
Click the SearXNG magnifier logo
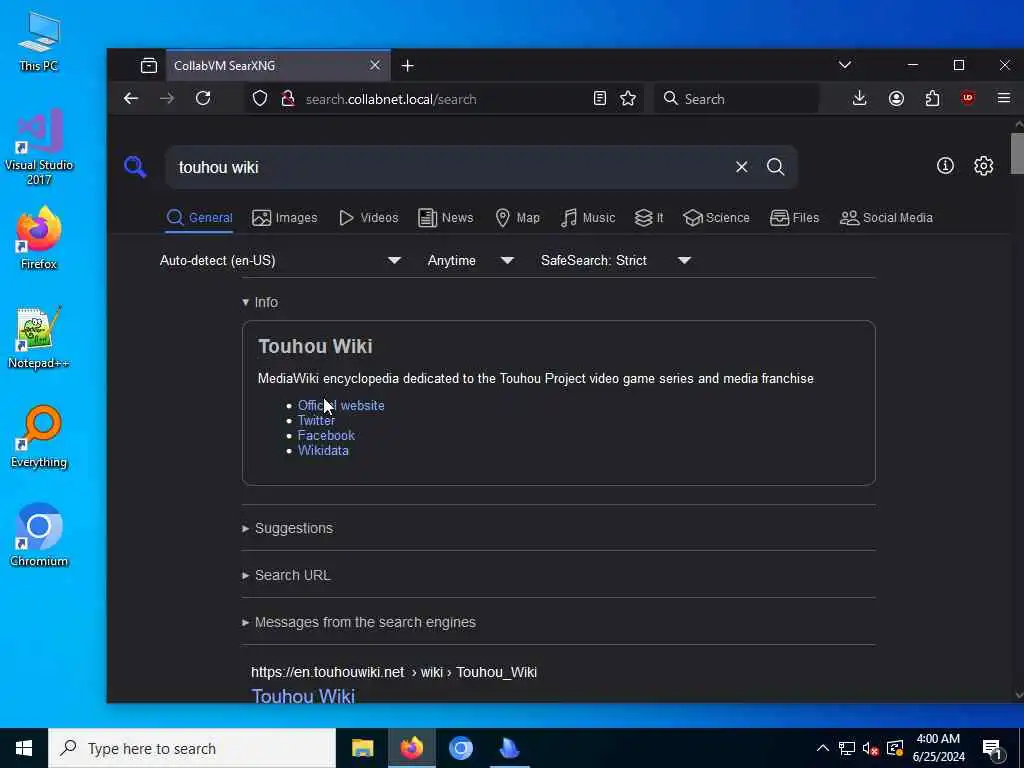(135, 167)
